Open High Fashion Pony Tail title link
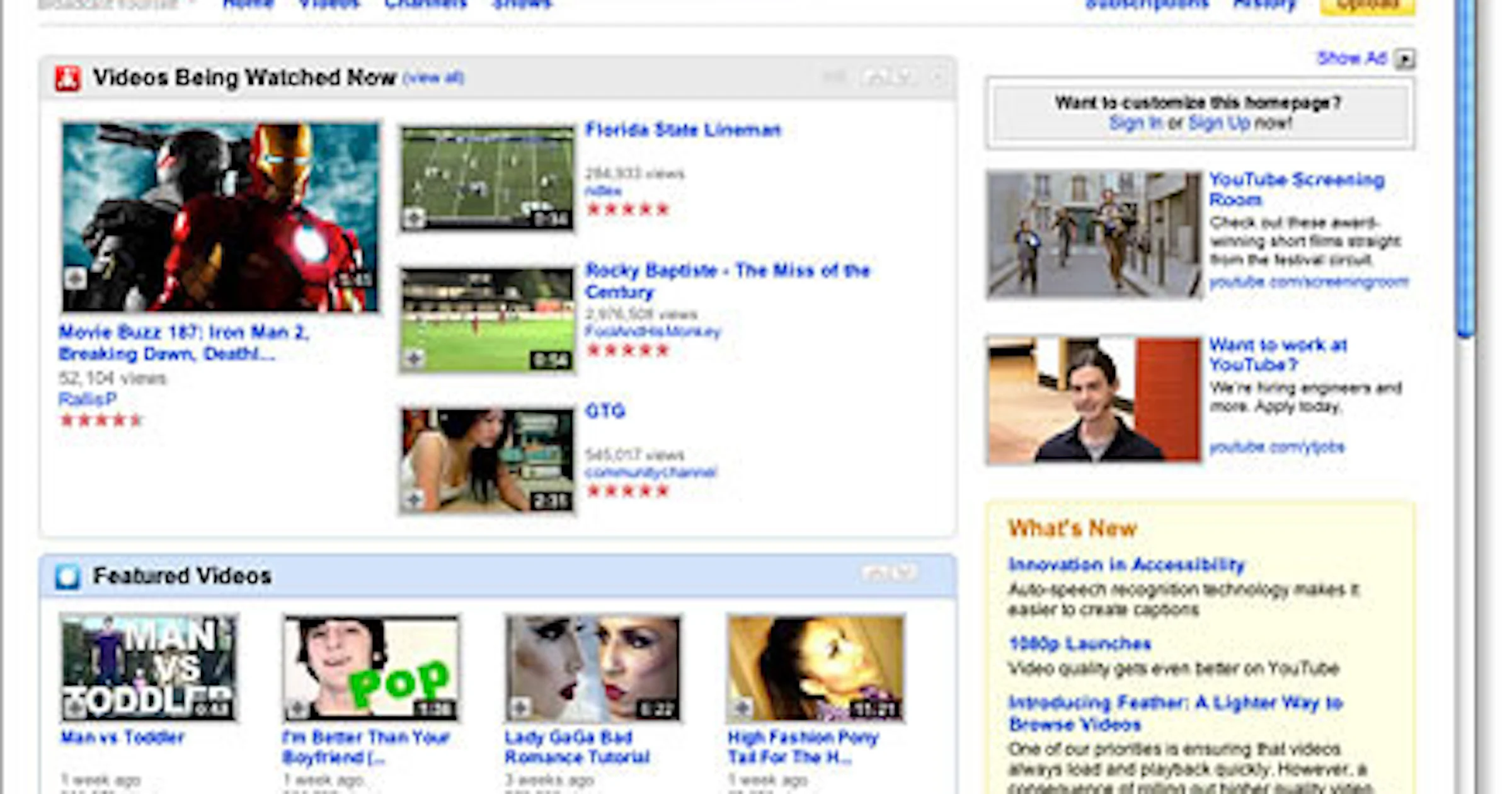This screenshot has width=1512, height=794. 803,747
